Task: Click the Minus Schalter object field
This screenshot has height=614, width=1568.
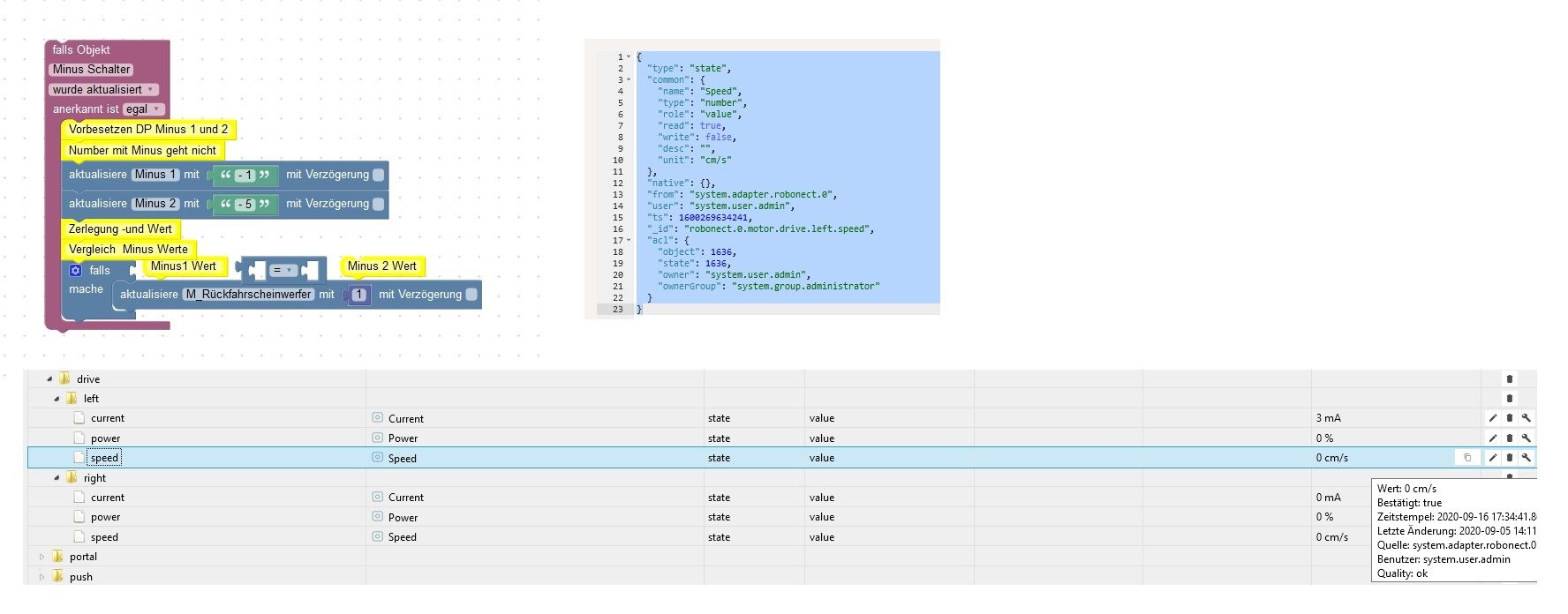Action: [x=91, y=70]
